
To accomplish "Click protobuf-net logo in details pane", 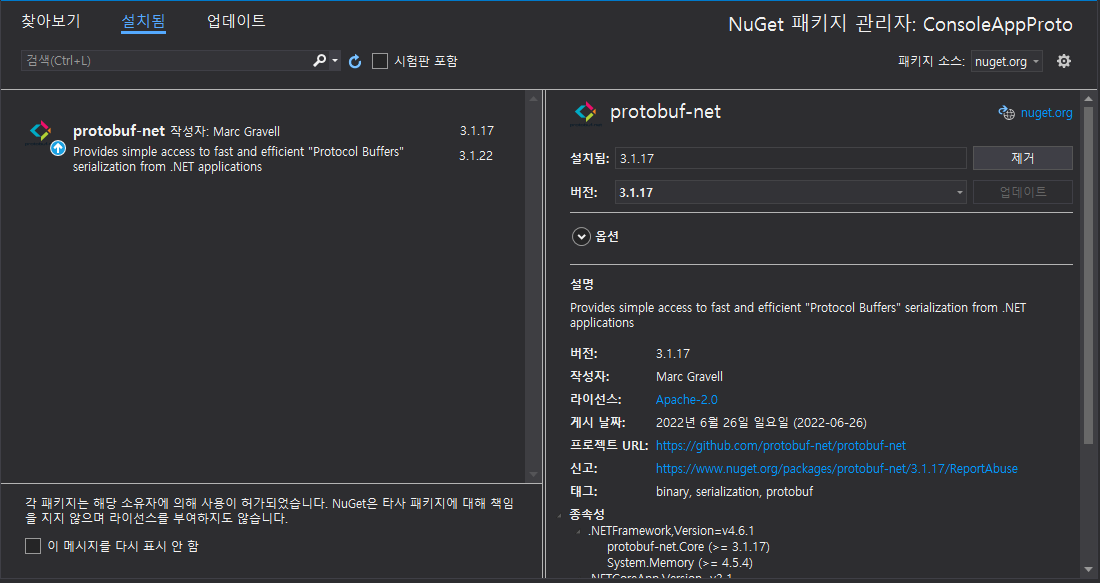I will [x=585, y=112].
